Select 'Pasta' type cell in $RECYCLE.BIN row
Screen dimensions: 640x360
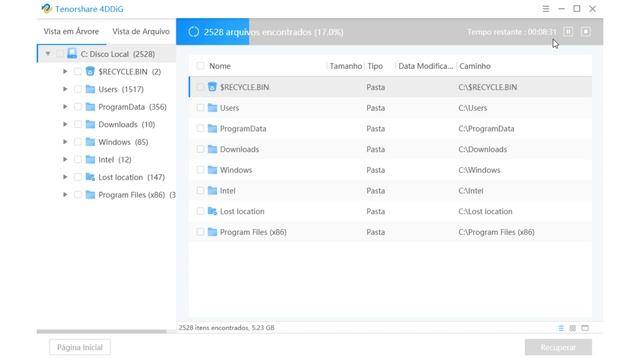(376, 87)
